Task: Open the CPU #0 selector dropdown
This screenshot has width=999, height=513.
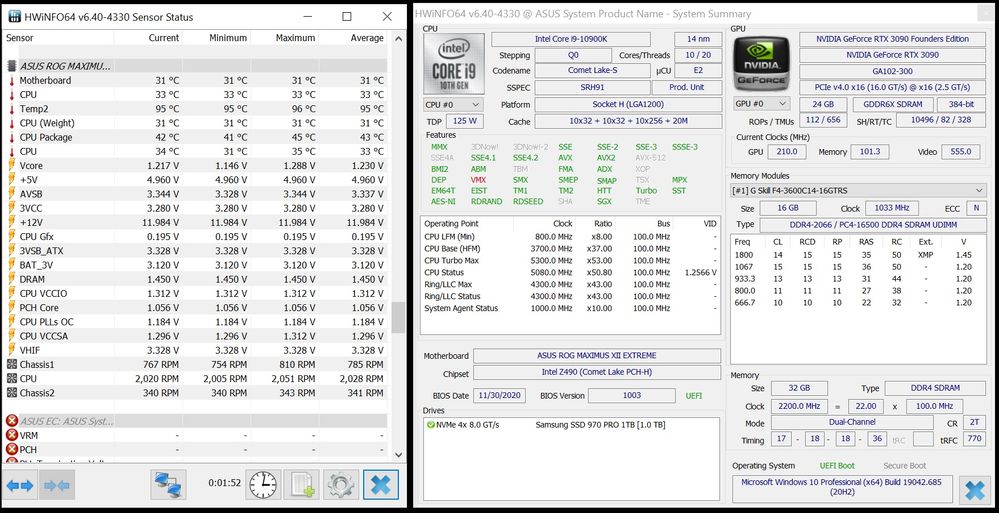Action: point(452,104)
